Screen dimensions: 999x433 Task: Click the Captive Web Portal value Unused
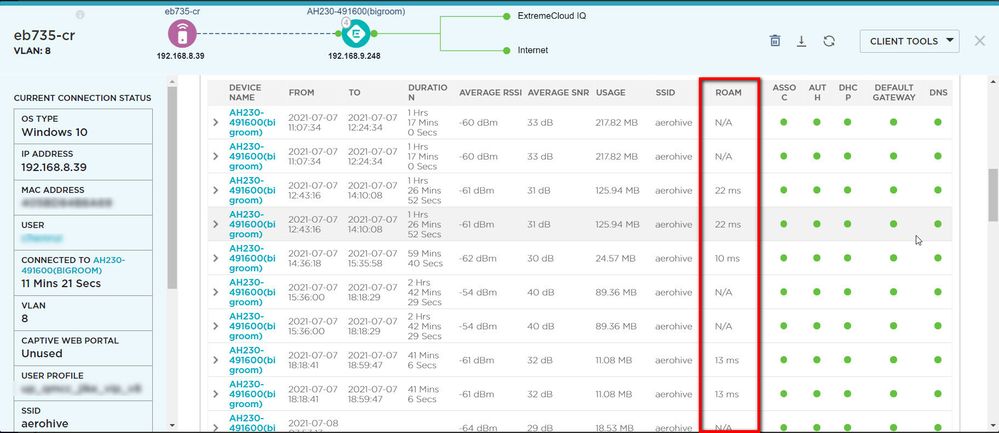coord(42,353)
